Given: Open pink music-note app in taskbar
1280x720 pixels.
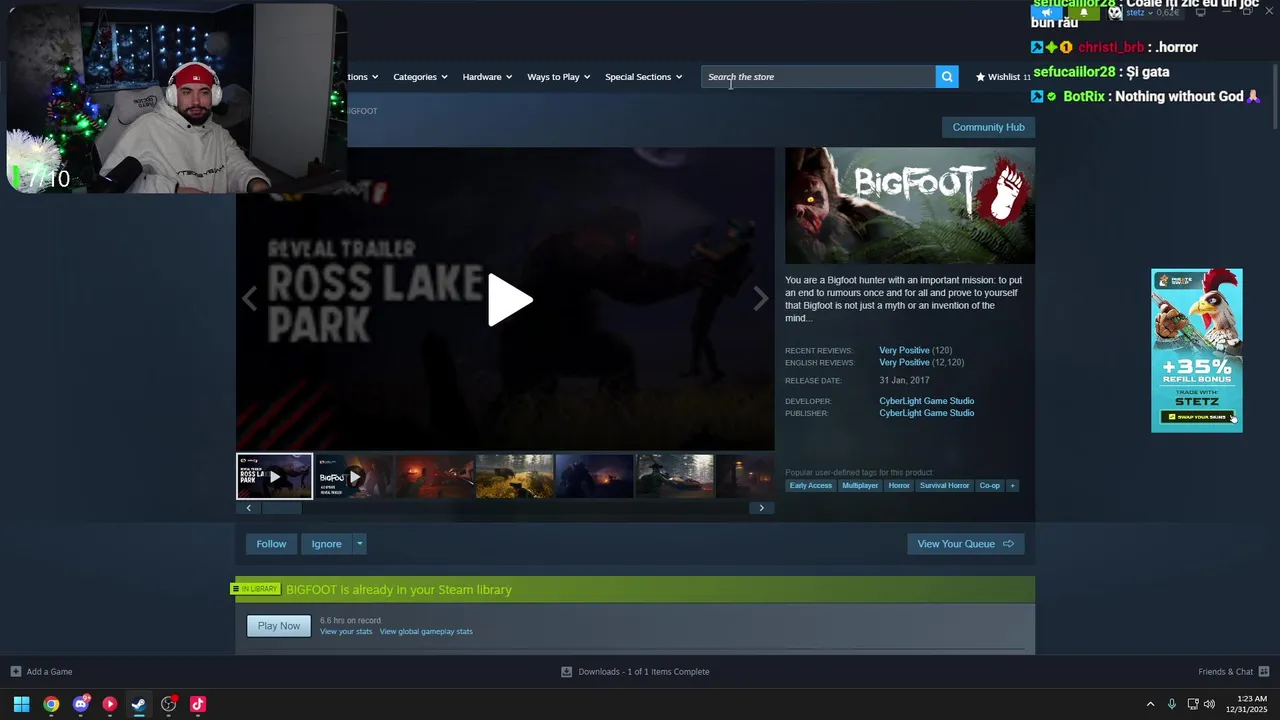Looking at the screenshot, I should [198, 704].
